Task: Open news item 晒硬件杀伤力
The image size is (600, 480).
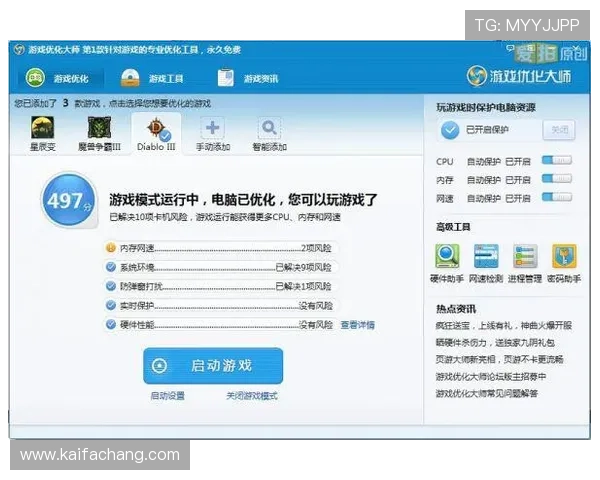Action: (x=495, y=342)
